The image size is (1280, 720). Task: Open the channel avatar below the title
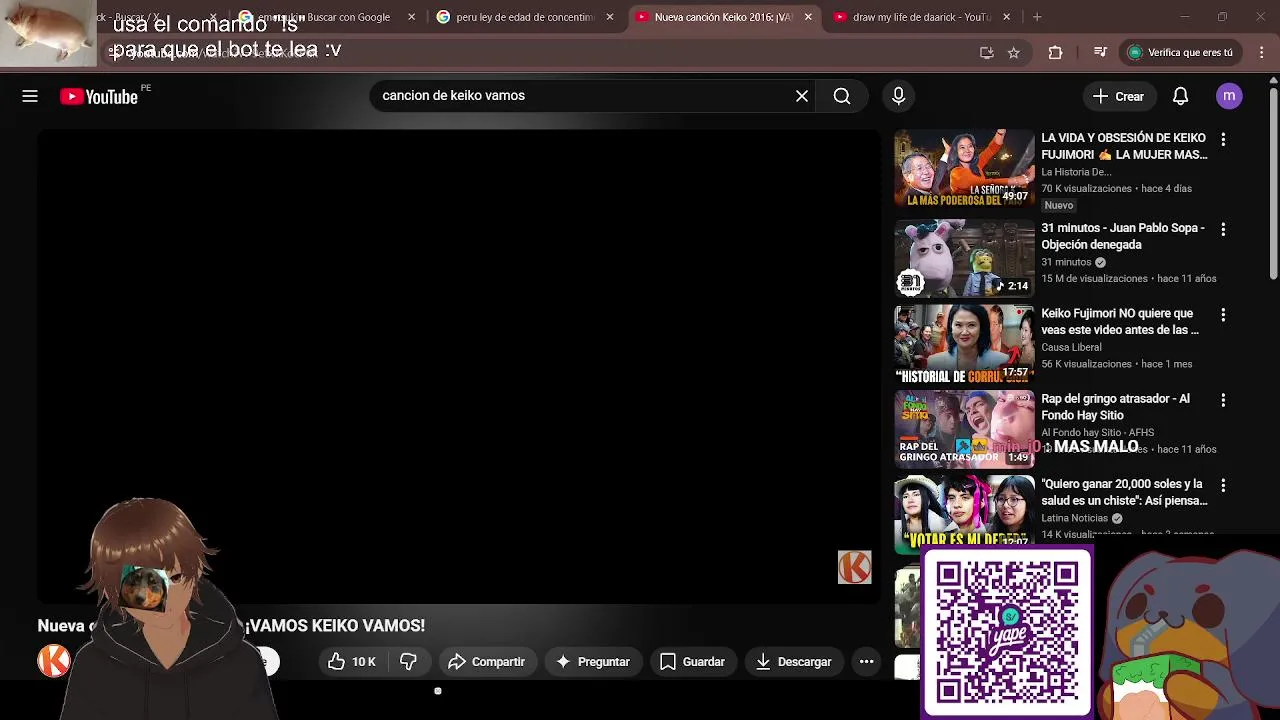pyautogui.click(x=54, y=661)
